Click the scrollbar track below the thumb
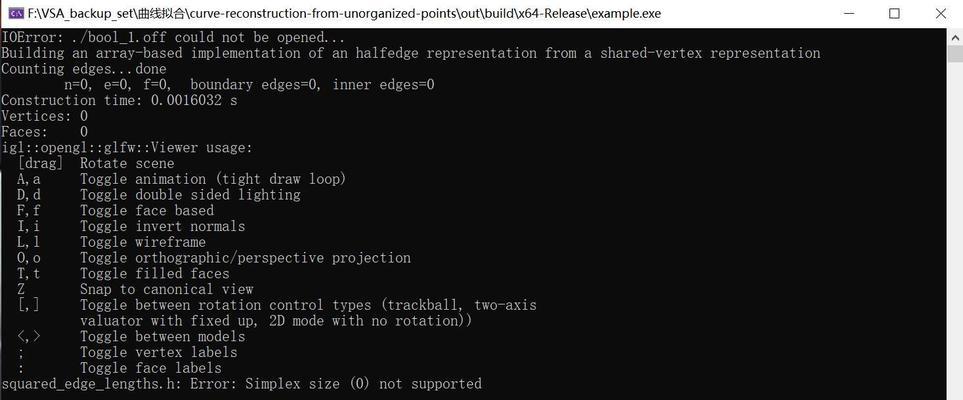Screen dimensions: 963x400 coord(955,230)
